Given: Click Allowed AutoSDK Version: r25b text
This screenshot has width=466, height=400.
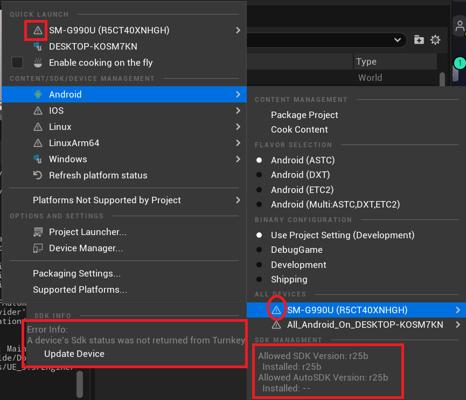Looking at the screenshot, I should point(323,378).
